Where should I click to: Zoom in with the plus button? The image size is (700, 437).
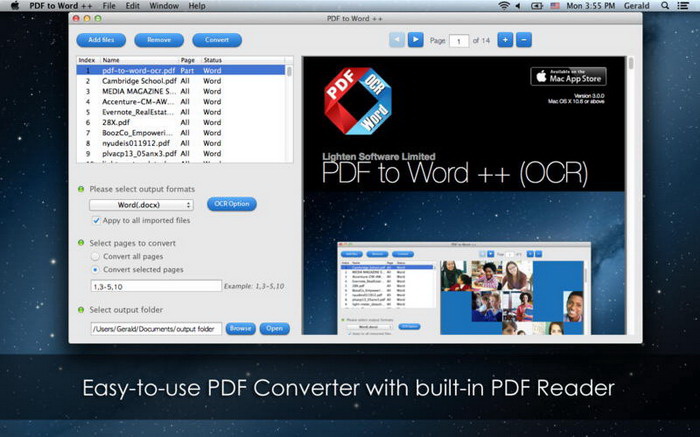[x=505, y=40]
